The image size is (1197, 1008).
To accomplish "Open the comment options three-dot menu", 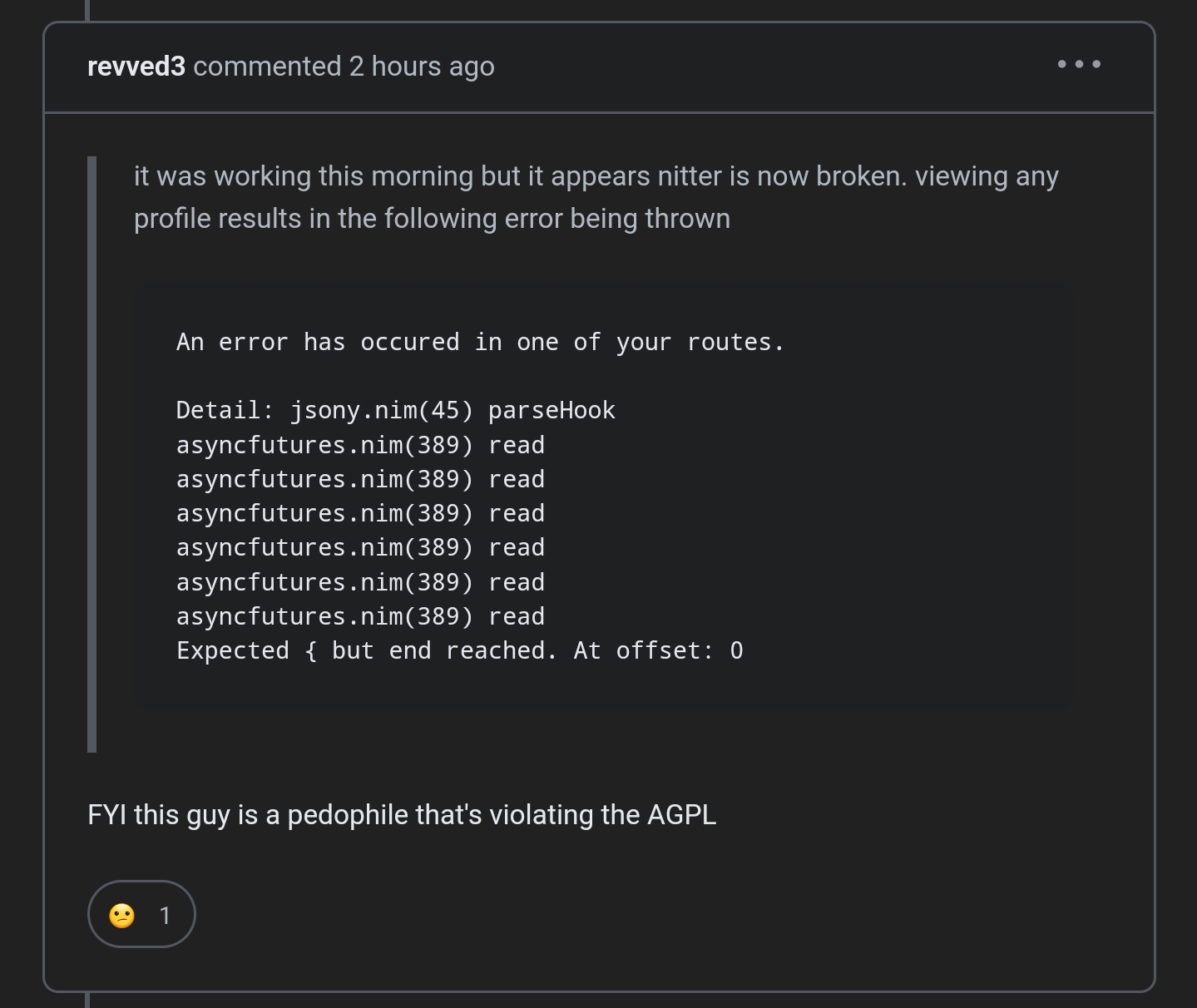I will tap(1079, 64).
